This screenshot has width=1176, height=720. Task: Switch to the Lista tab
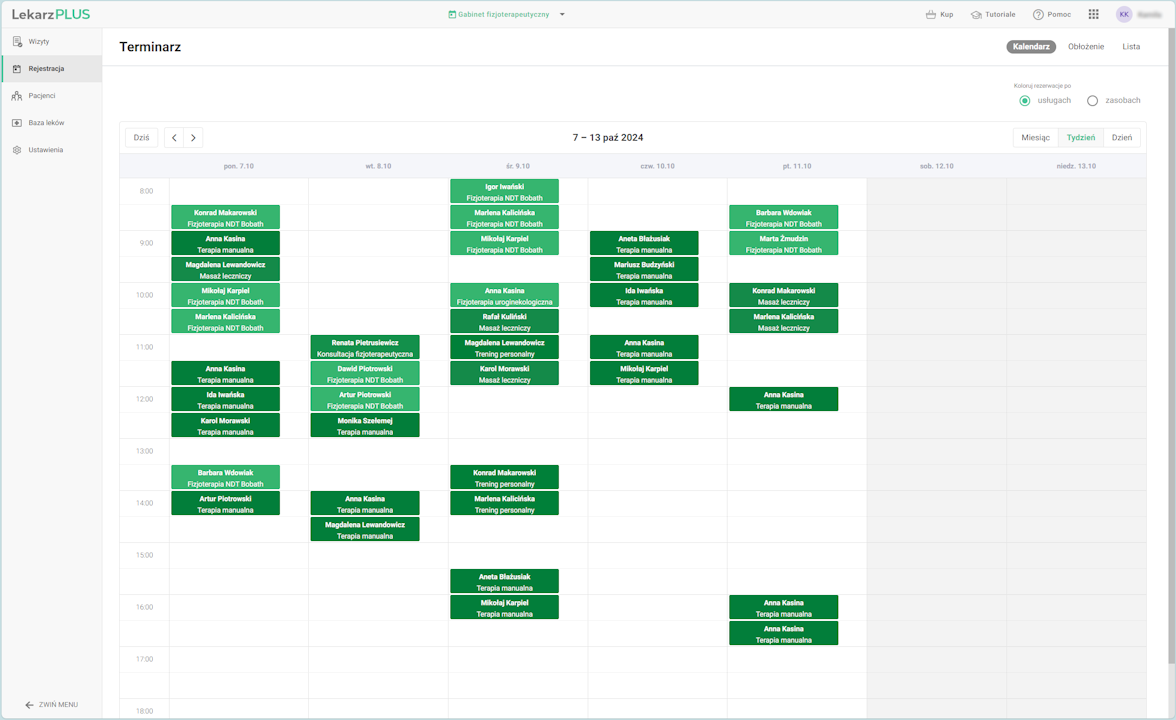[x=1131, y=47]
